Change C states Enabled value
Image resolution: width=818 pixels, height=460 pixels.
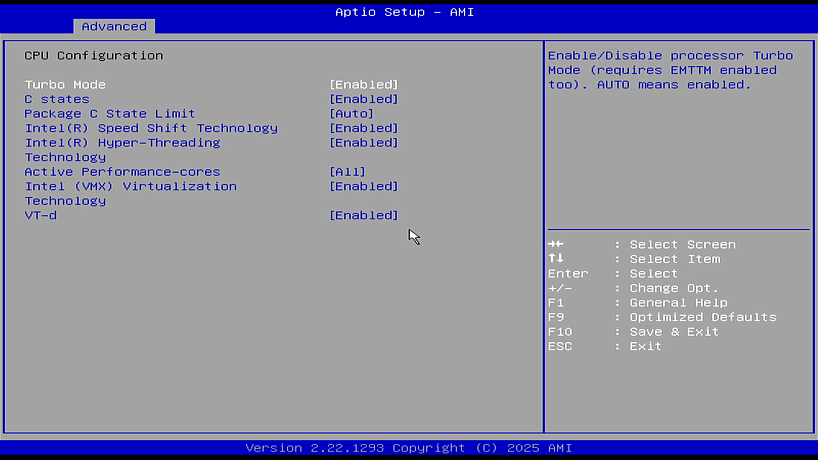[x=364, y=99]
